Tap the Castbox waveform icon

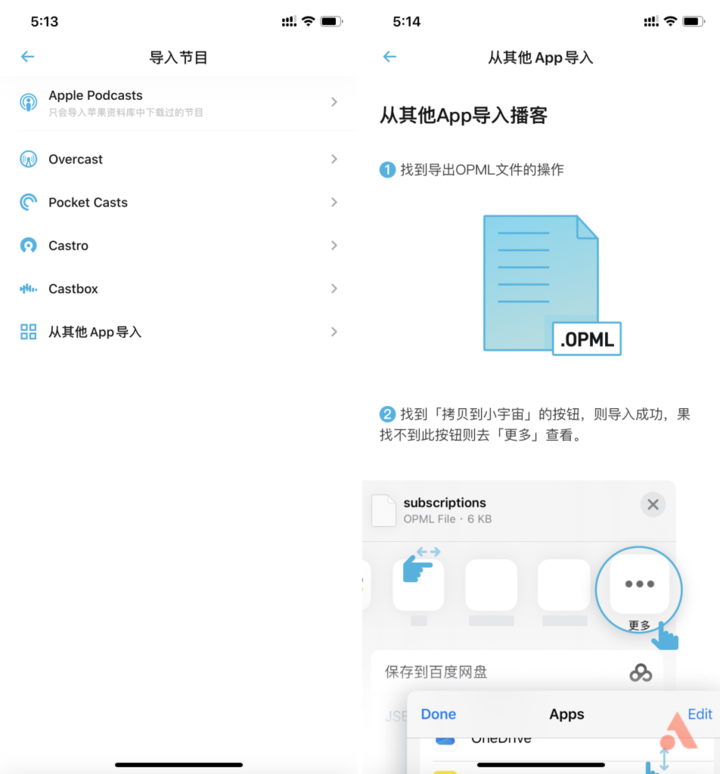(x=28, y=288)
